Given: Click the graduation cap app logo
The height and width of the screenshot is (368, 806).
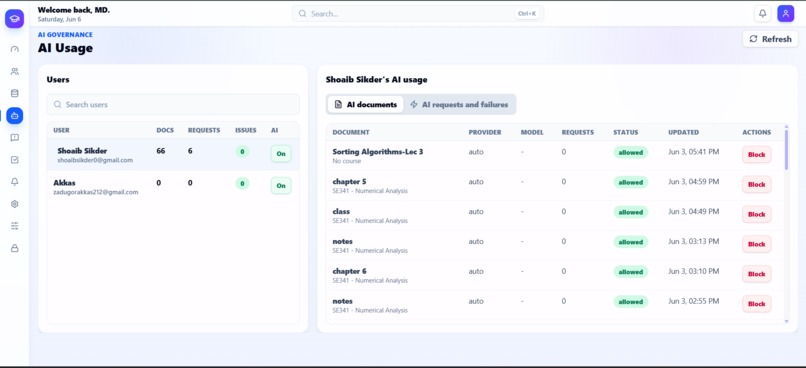Looking at the screenshot, I should click(x=14, y=19).
